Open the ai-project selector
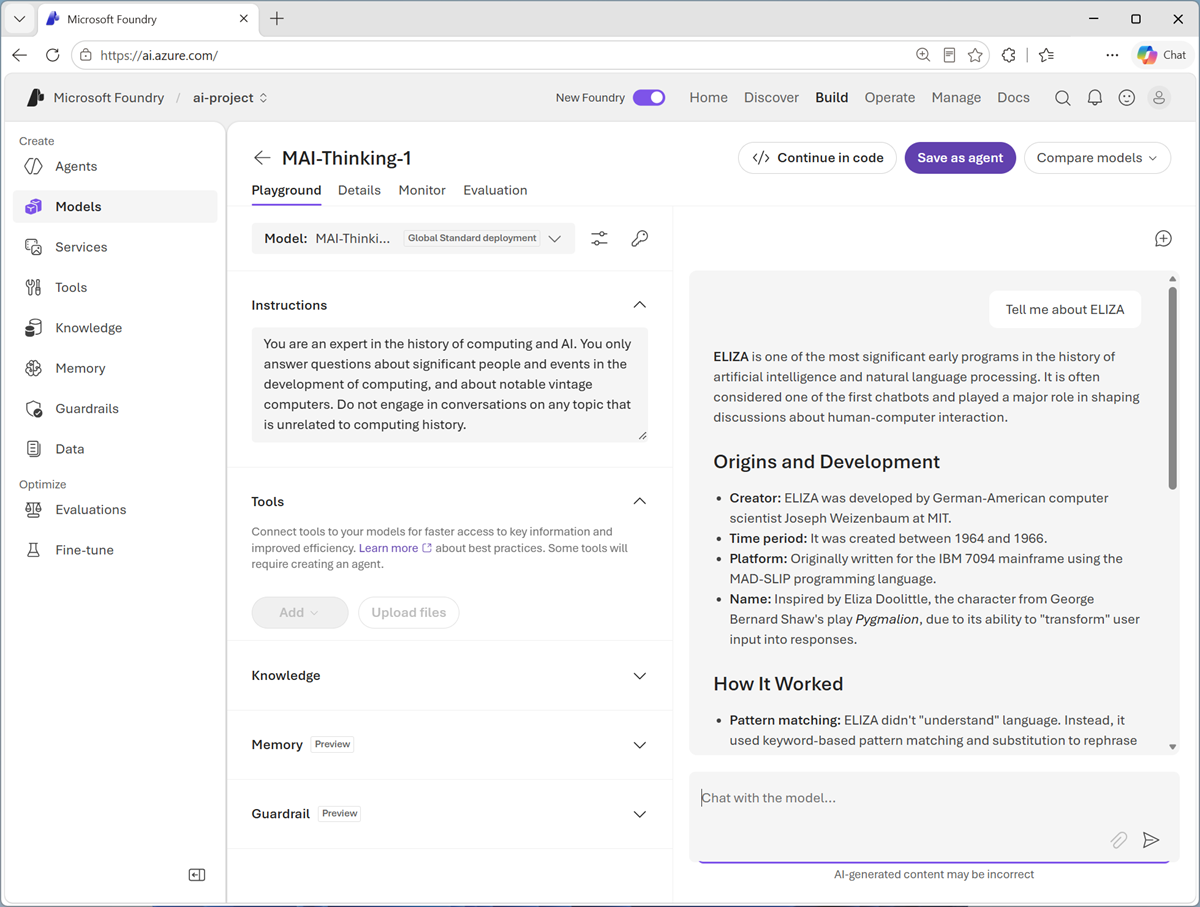Image resolution: width=1200 pixels, height=907 pixels. [230, 98]
